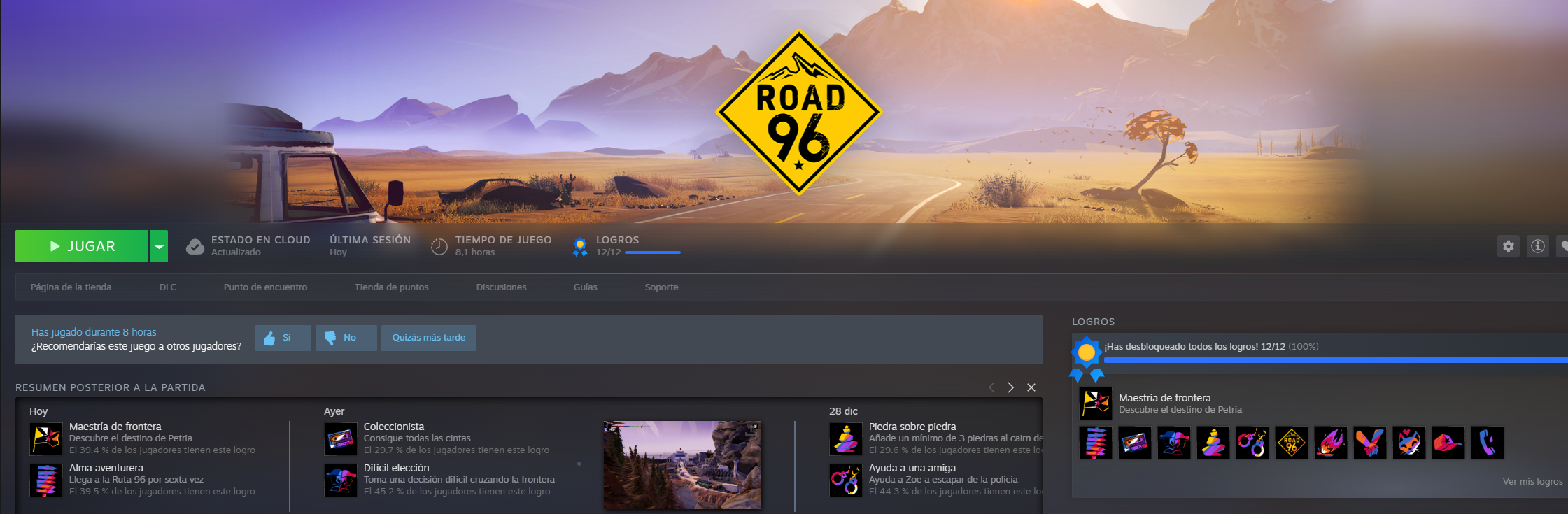Click Maestría de frontera title in Logros panel
The width and height of the screenshot is (1568, 514).
[x=1165, y=398]
